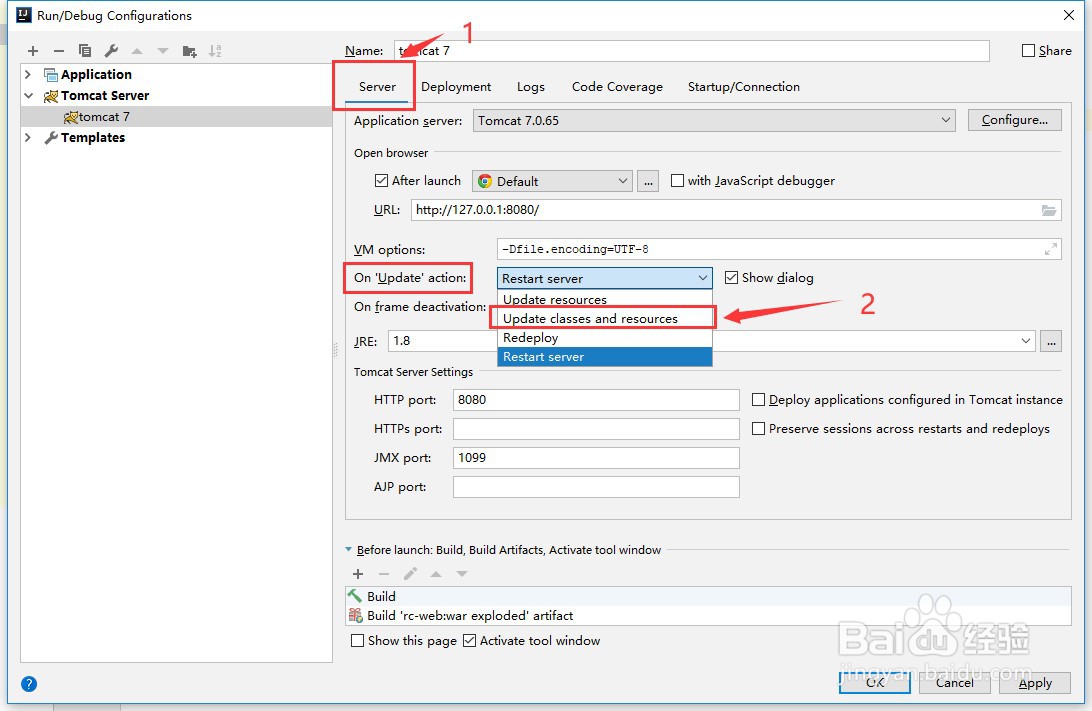Viewport: 1092px width, 711px height.
Task: Move configuration down in the list
Action: [x=163, y=51]
